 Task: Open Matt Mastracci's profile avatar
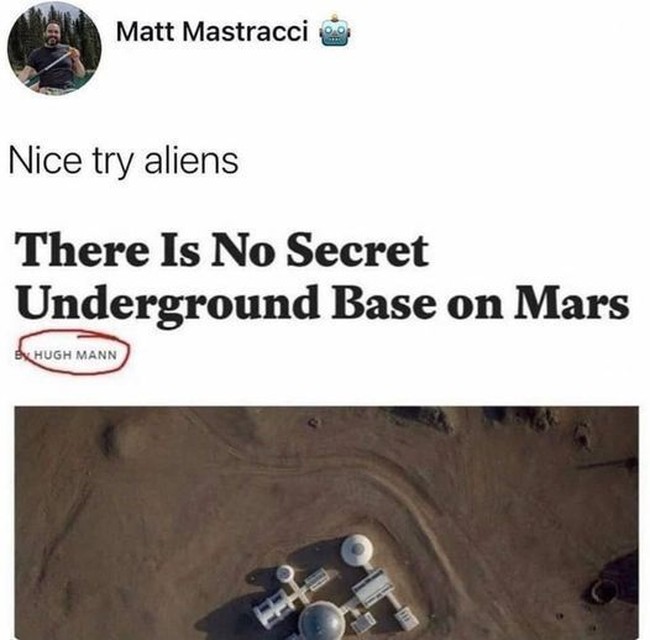pyautogui.click(x=54, y=48)
